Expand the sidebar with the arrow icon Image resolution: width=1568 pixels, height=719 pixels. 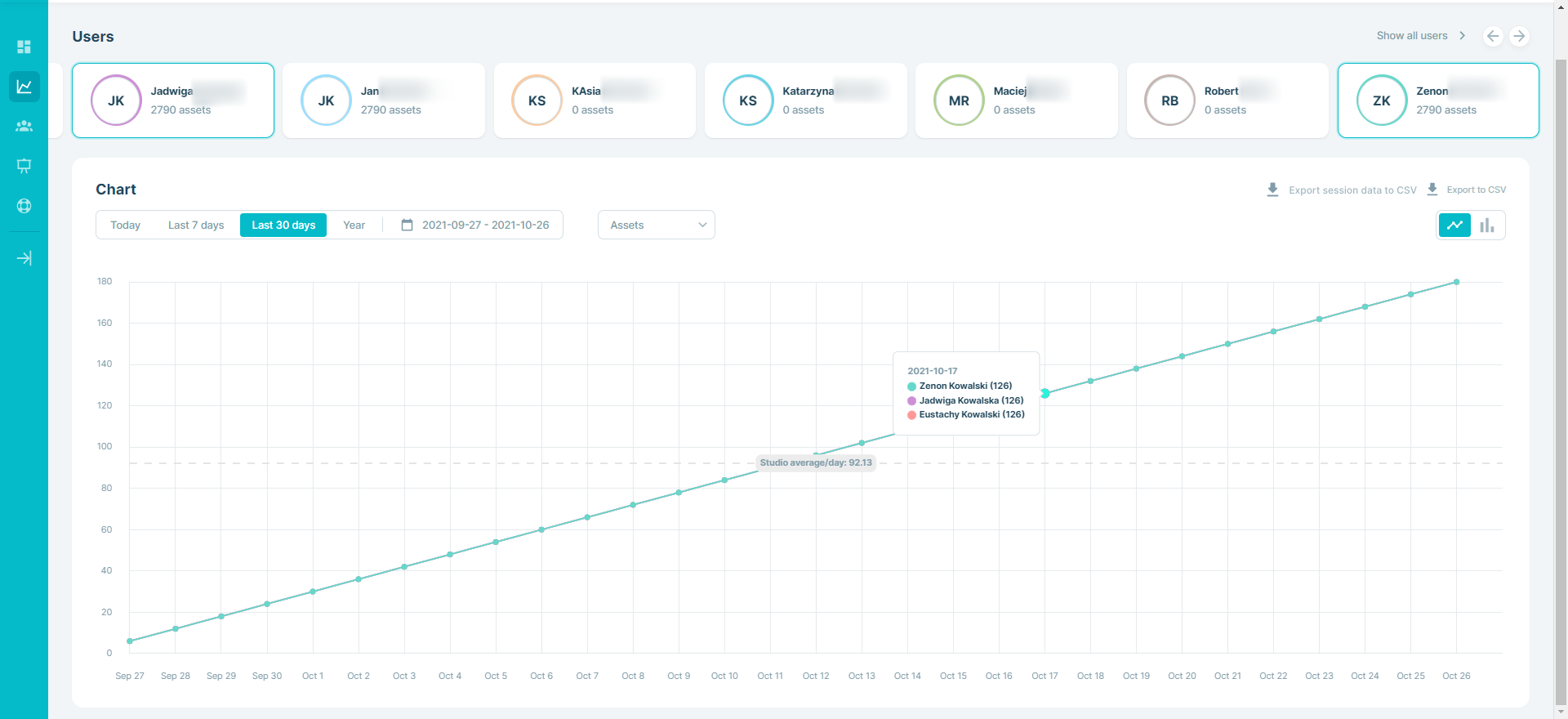coord(24,258)
